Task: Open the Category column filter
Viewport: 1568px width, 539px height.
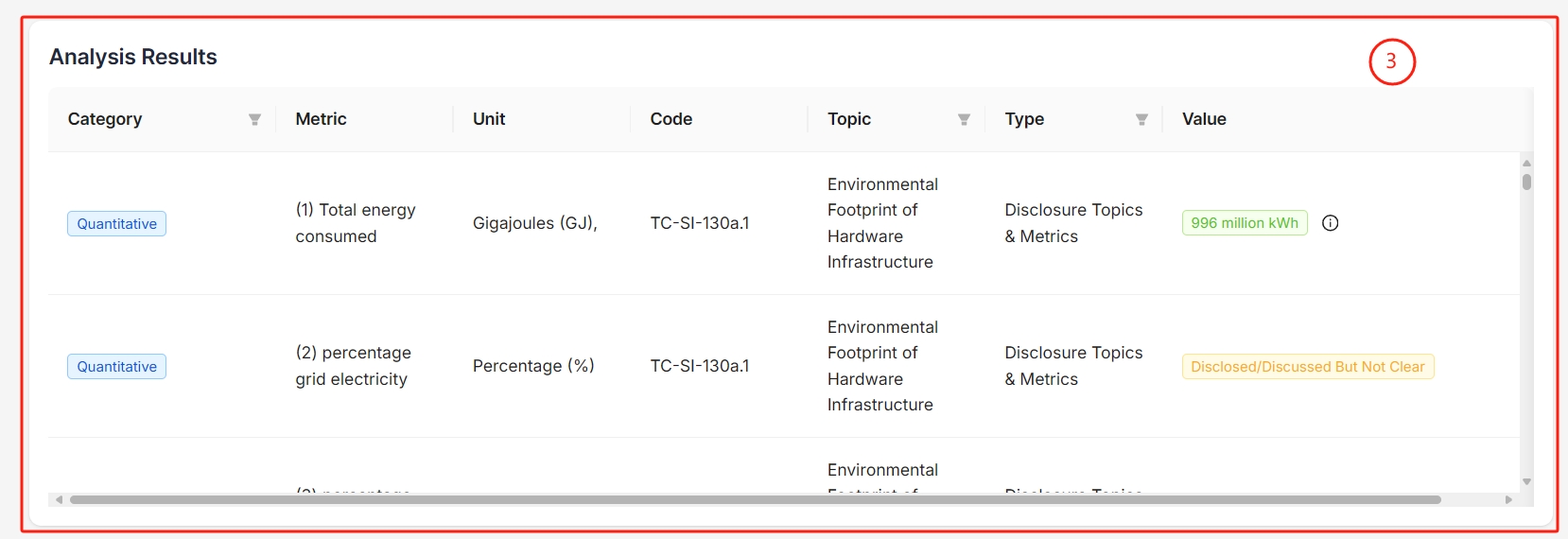Action: [x=254, y=120]
